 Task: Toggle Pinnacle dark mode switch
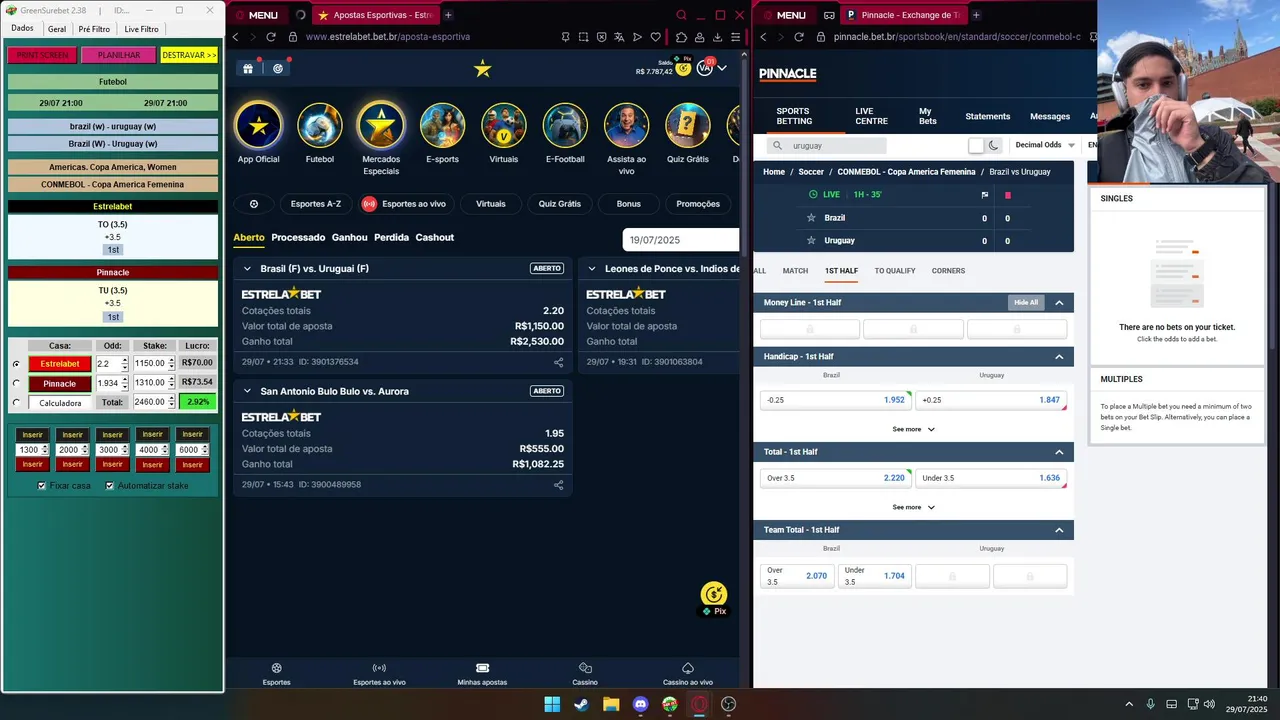click(x=985, y=145)
